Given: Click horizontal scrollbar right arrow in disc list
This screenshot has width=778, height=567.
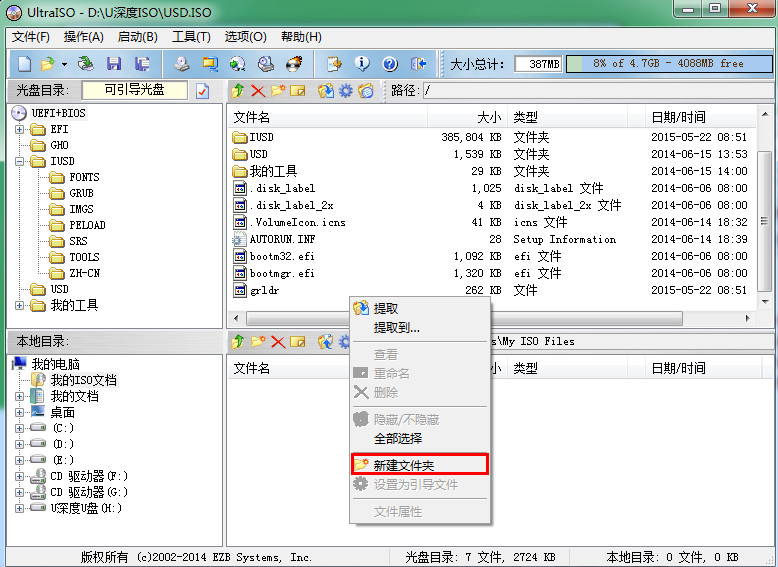Looking at the screenshot, I should coord(748,318).
